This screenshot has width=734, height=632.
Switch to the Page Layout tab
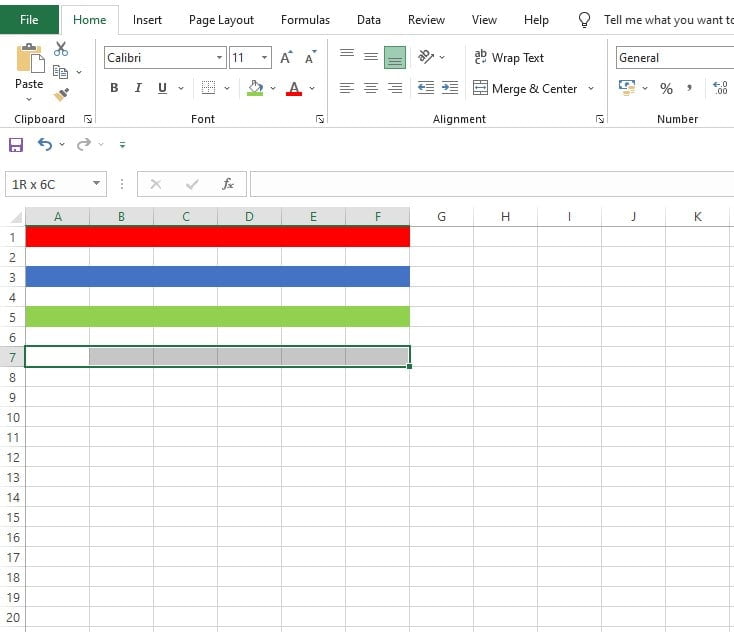(221, 20)
